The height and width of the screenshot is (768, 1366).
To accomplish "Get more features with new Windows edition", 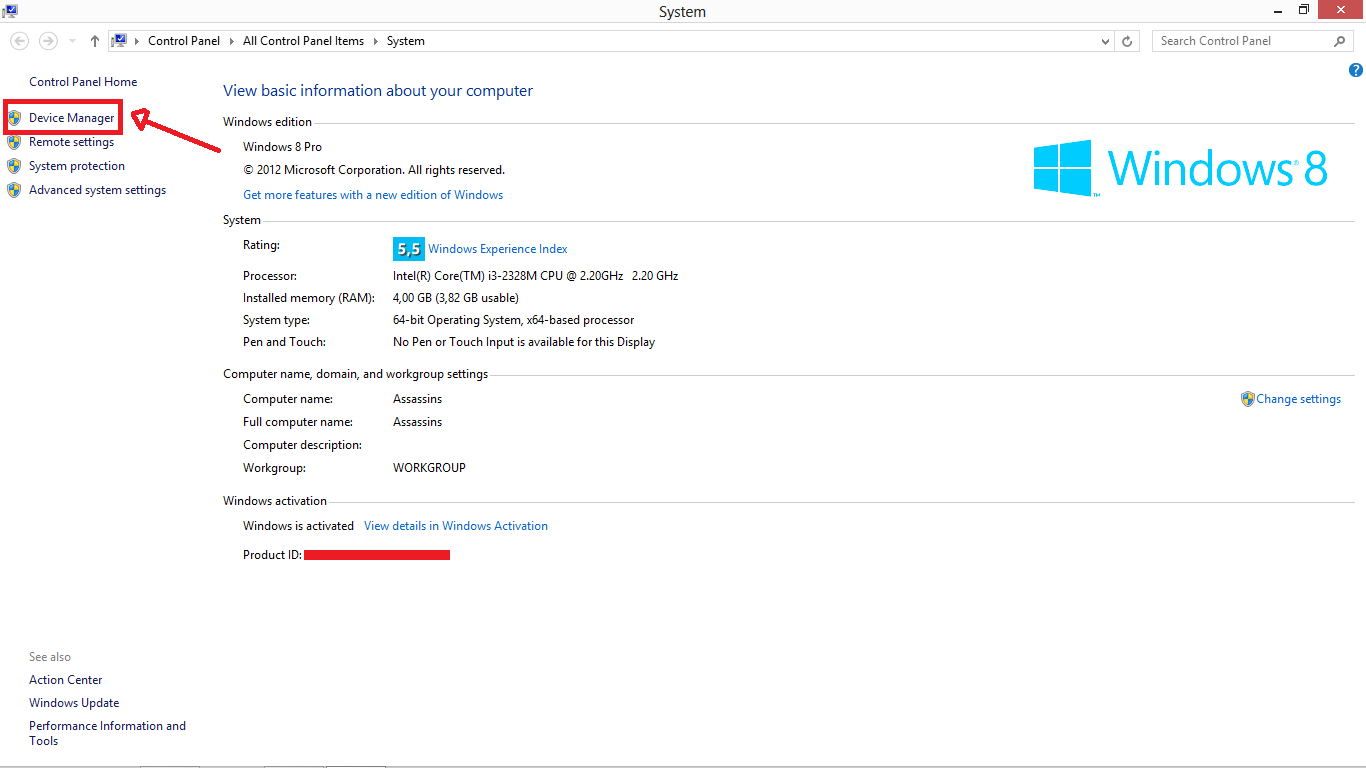I will point(373,195).
